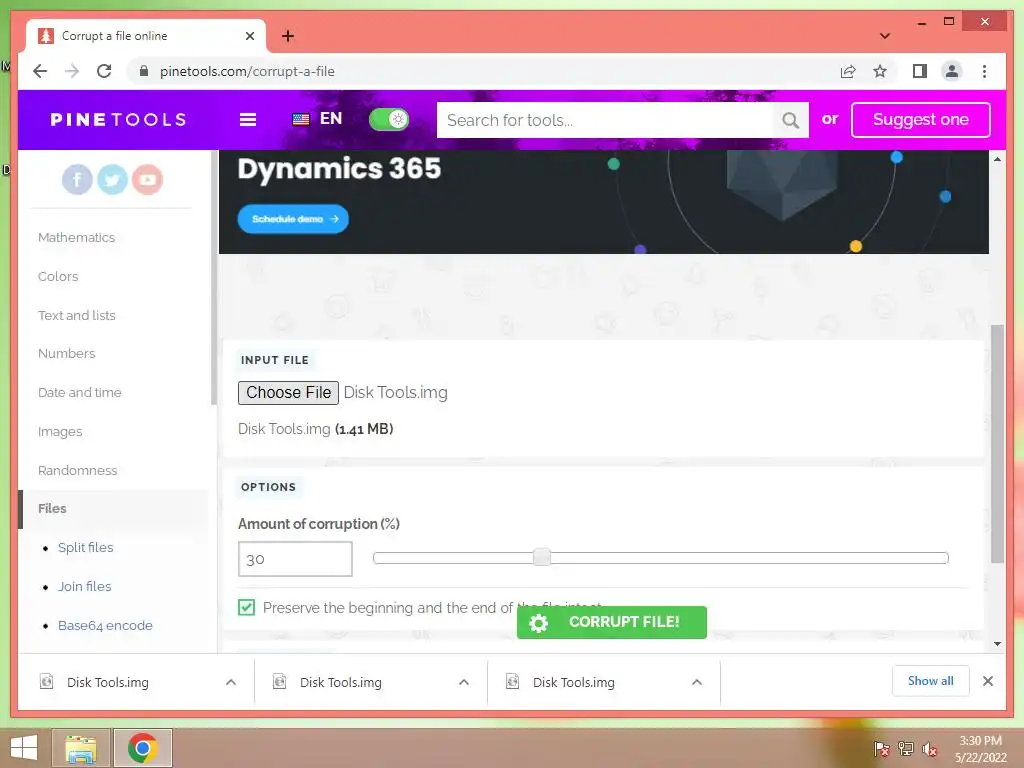Open the tab search chevron
The height and width of the screenshot is (768, 1024).
pos(885,36)
